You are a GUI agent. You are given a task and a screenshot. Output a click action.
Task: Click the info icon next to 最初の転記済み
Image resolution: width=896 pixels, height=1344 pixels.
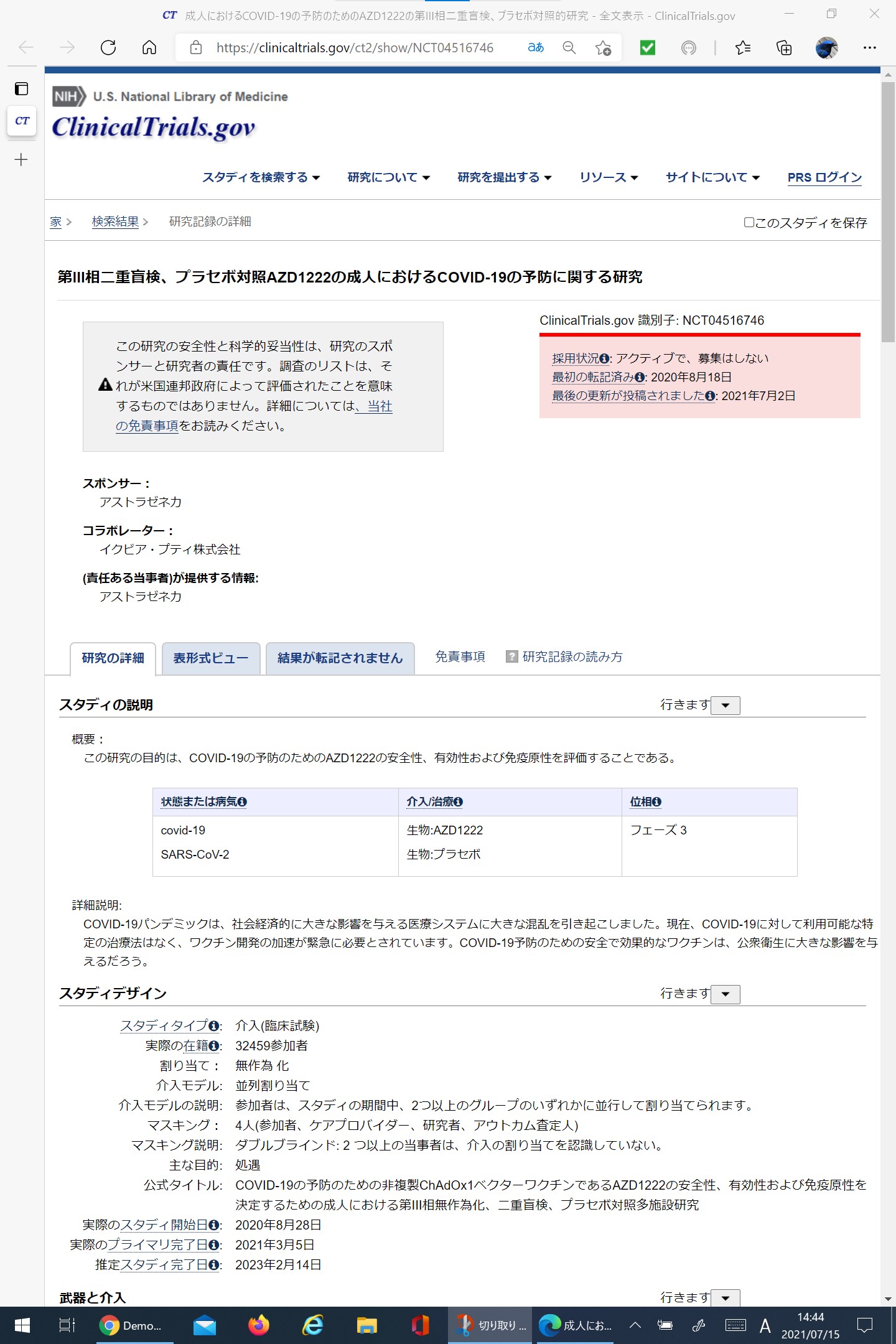640,378
